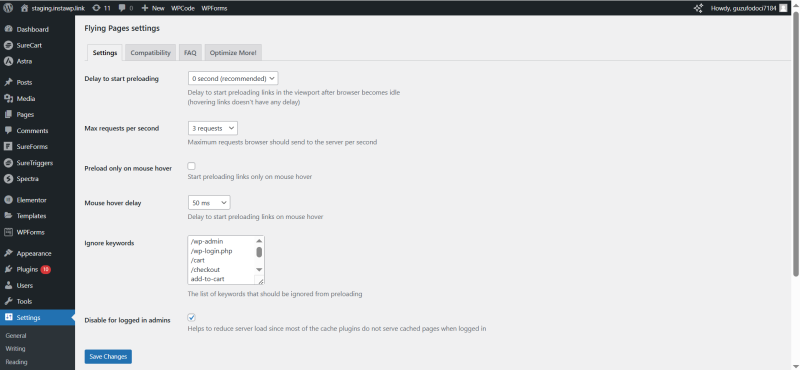Click the WPForms icon in sidebar
This screenshot has height=370, width=800.
coord(8,232)
